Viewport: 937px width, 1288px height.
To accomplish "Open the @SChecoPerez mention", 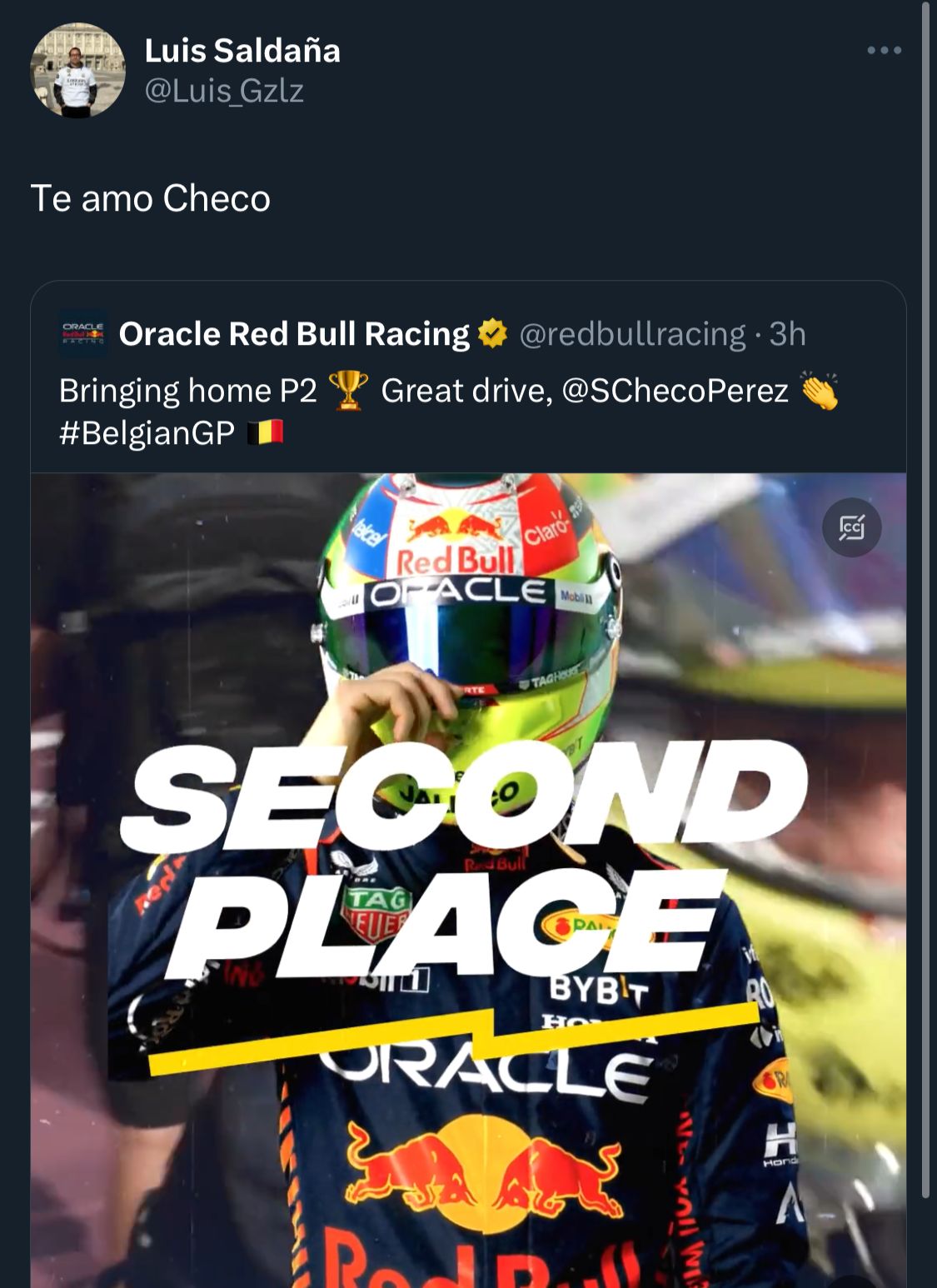I will pos(675,390).
